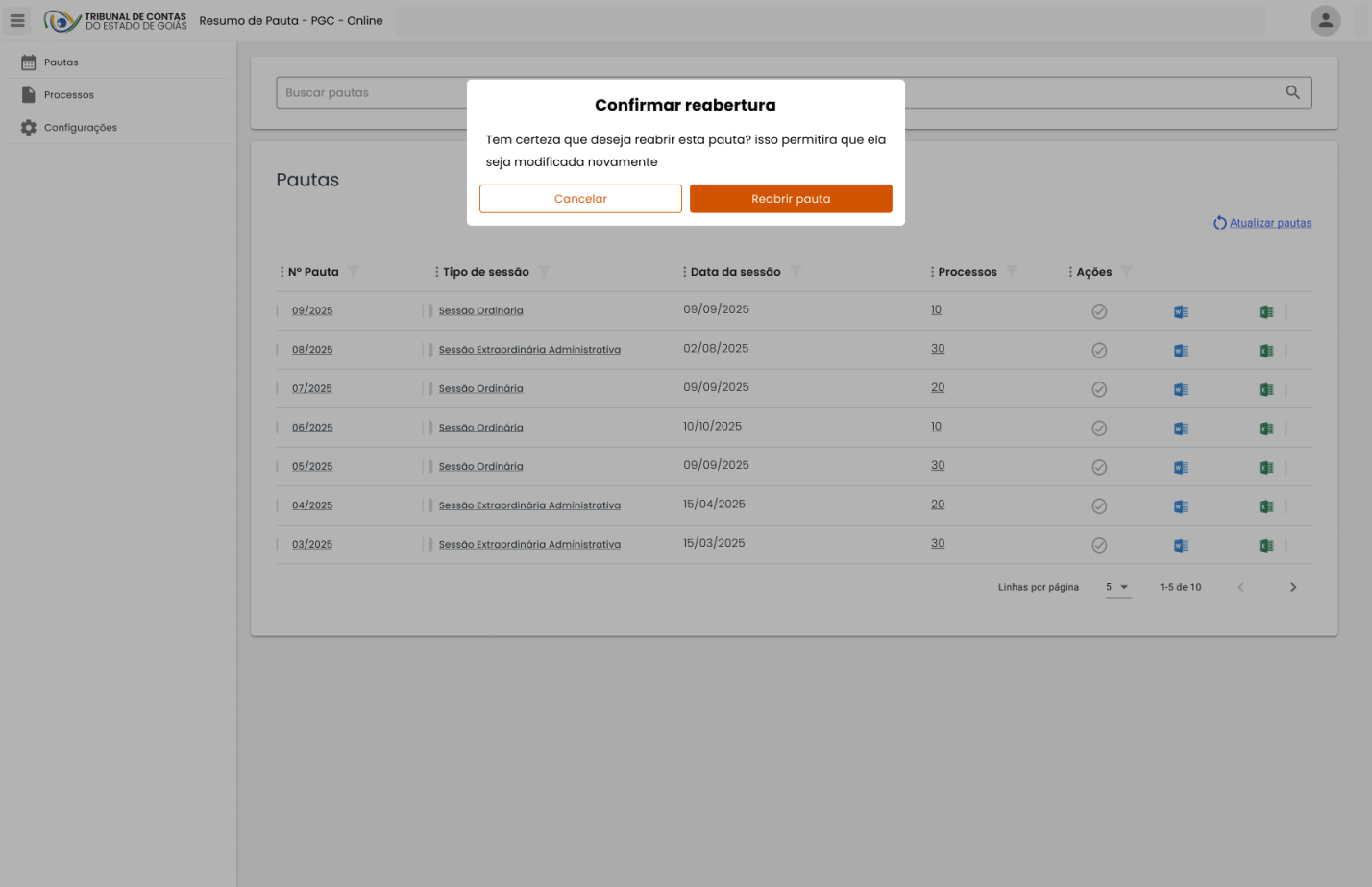Export pauta 08/2025 to Excel
This screenshot has width=1372, height=887.
(x=1266, y=351)
